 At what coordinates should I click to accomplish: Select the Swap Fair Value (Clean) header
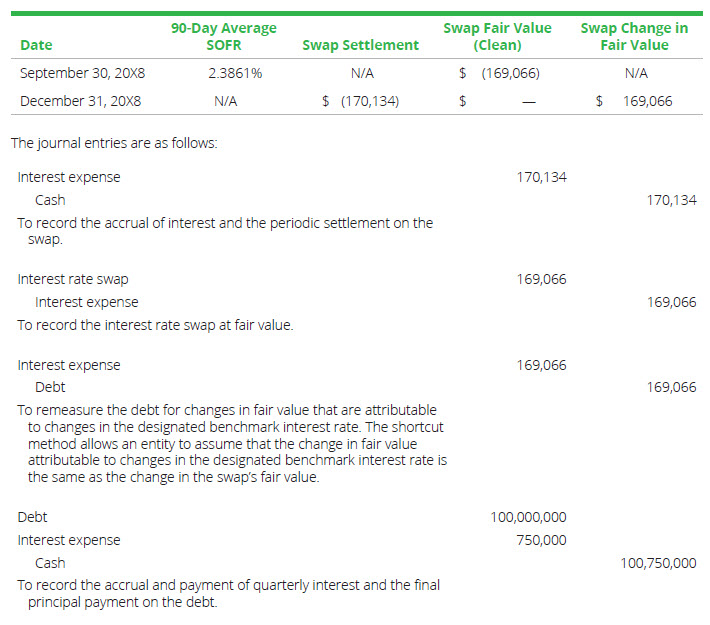point(497,36)
